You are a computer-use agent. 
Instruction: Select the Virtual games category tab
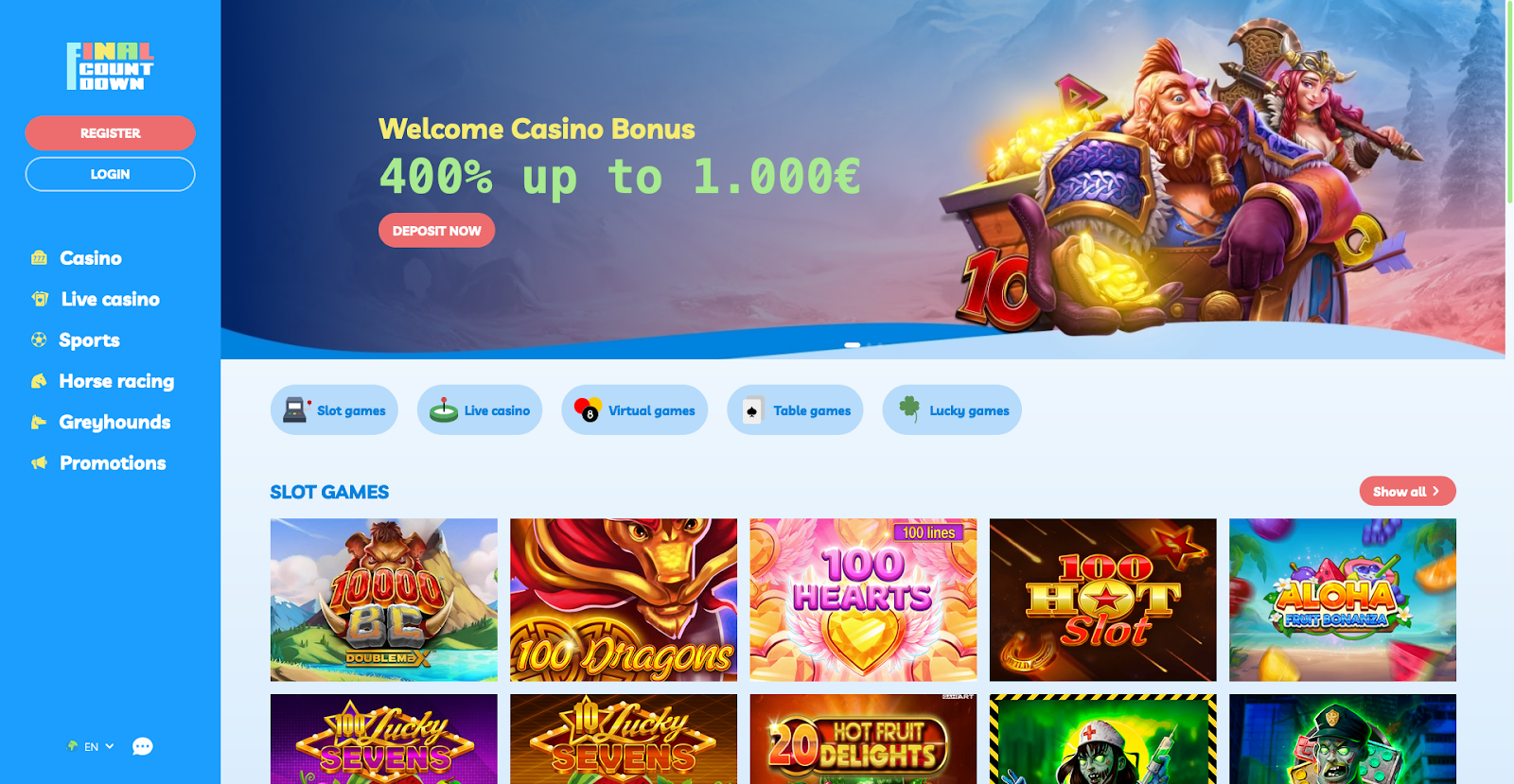click(634, 409)
